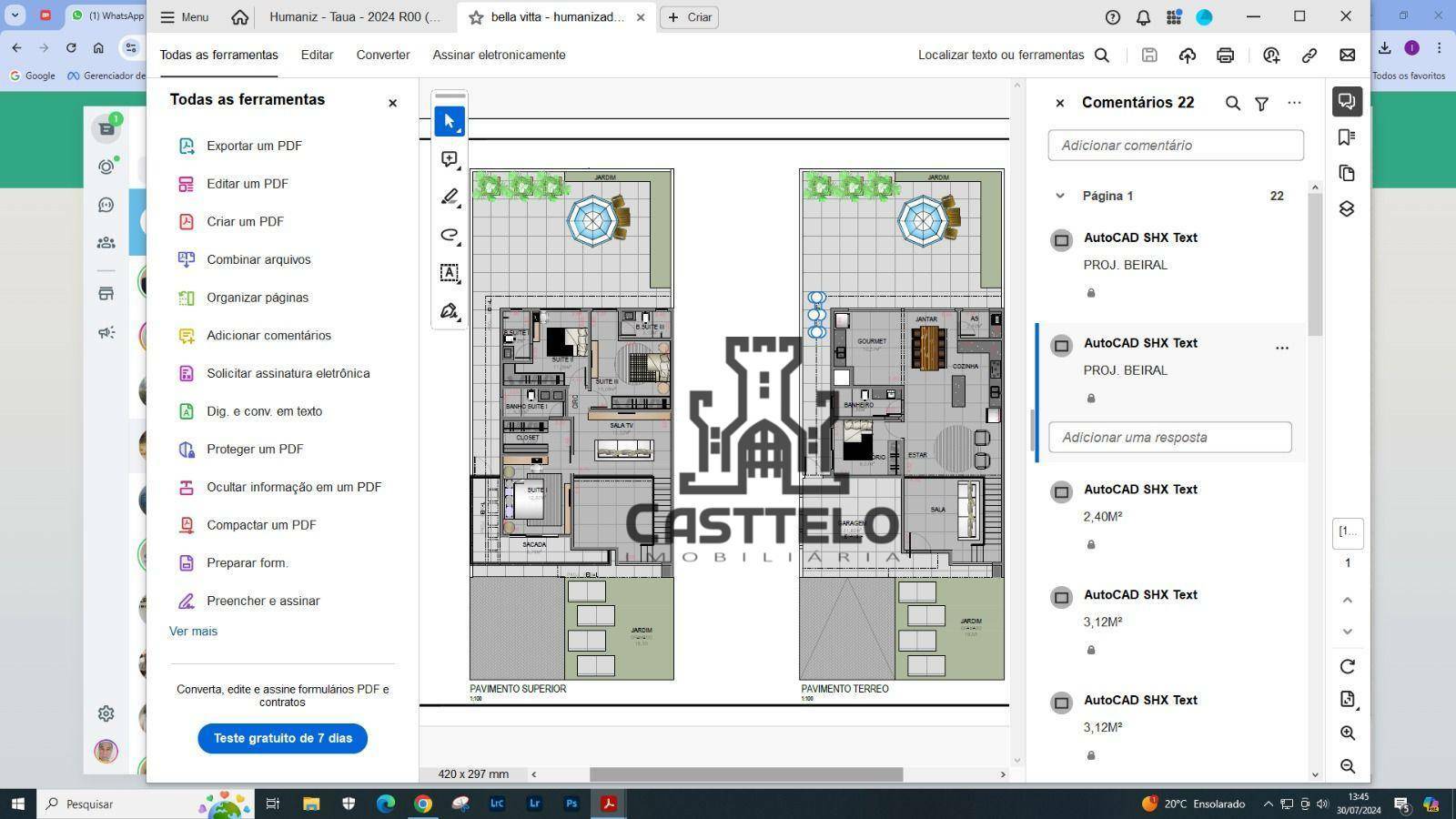The height and width of the screenshot is (819, 1456).
Task: Open comments panel options ellipsis
Action: [x=1294, y=103]
